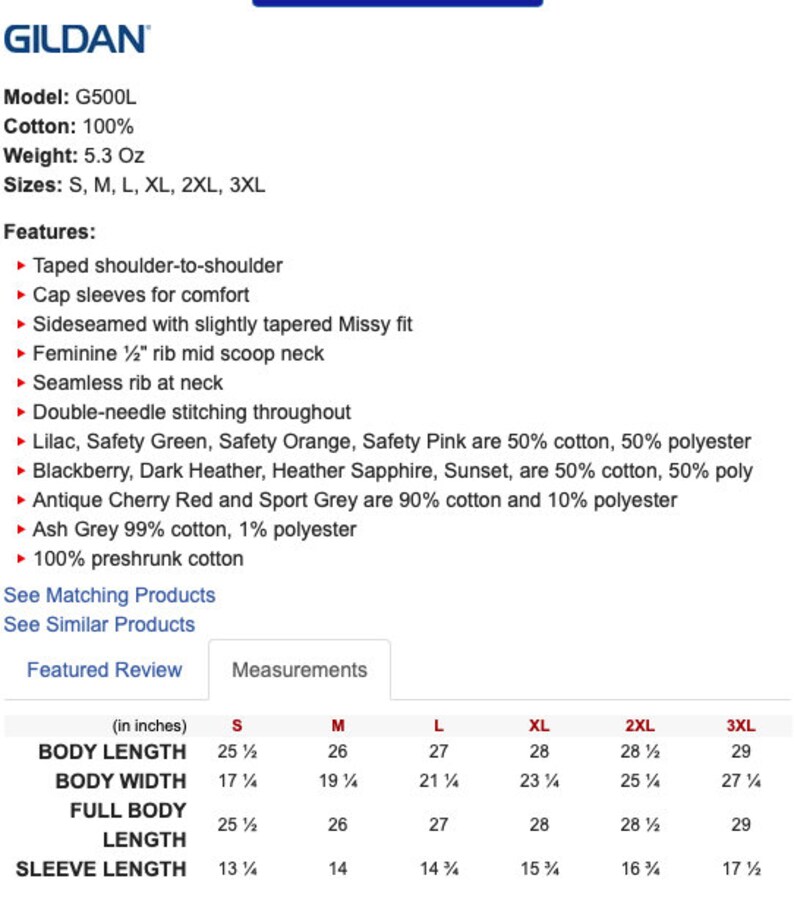794x910 pixels.
Task: Click the 2XL body length value
Action: (x=640, y=752)
